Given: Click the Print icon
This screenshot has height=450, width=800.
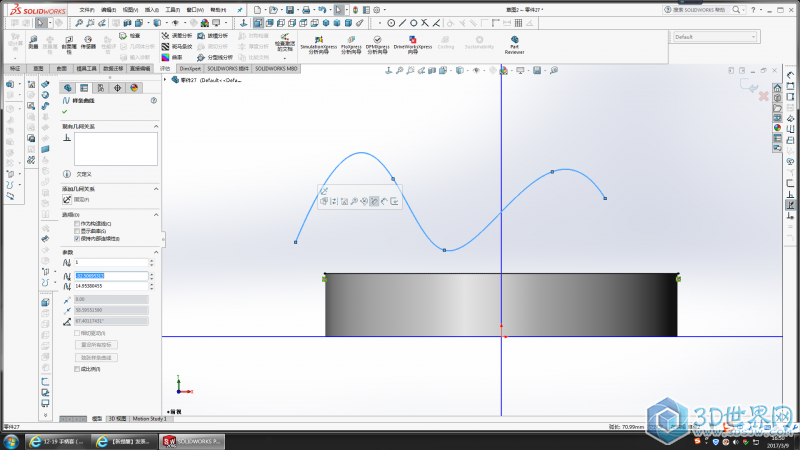Looking at the screenshot, I should click(x=306, y=10).
